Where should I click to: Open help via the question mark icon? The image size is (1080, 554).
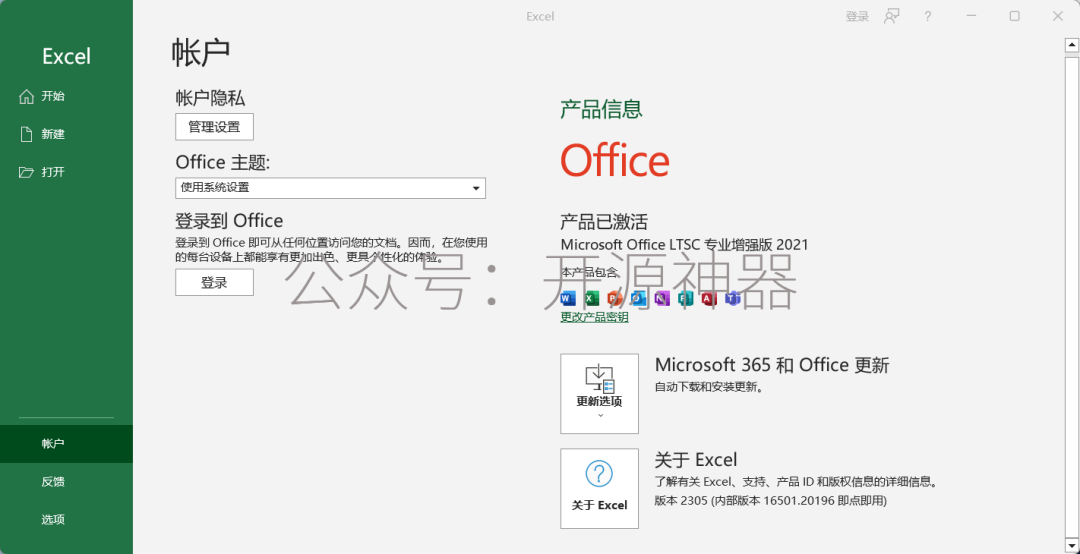click(x=928, y=17)
